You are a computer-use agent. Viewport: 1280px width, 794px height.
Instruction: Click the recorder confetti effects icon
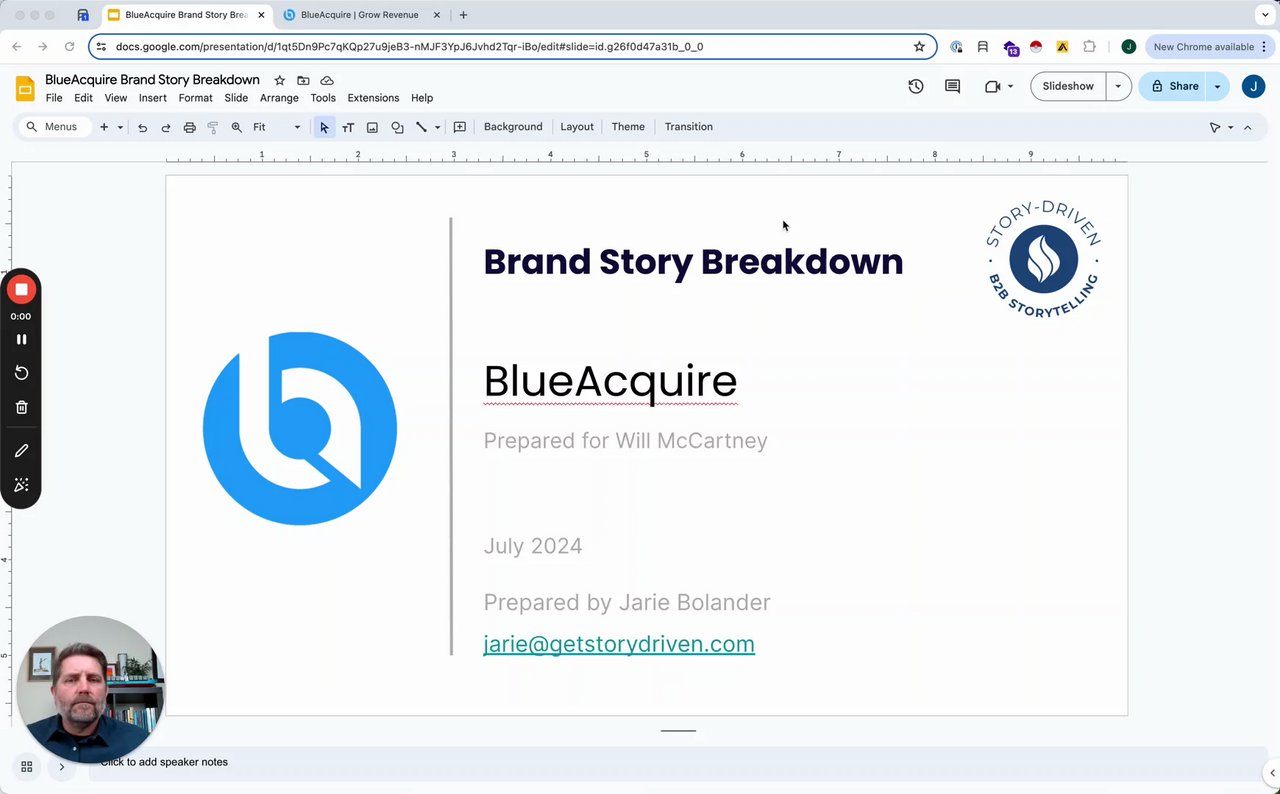21,485
